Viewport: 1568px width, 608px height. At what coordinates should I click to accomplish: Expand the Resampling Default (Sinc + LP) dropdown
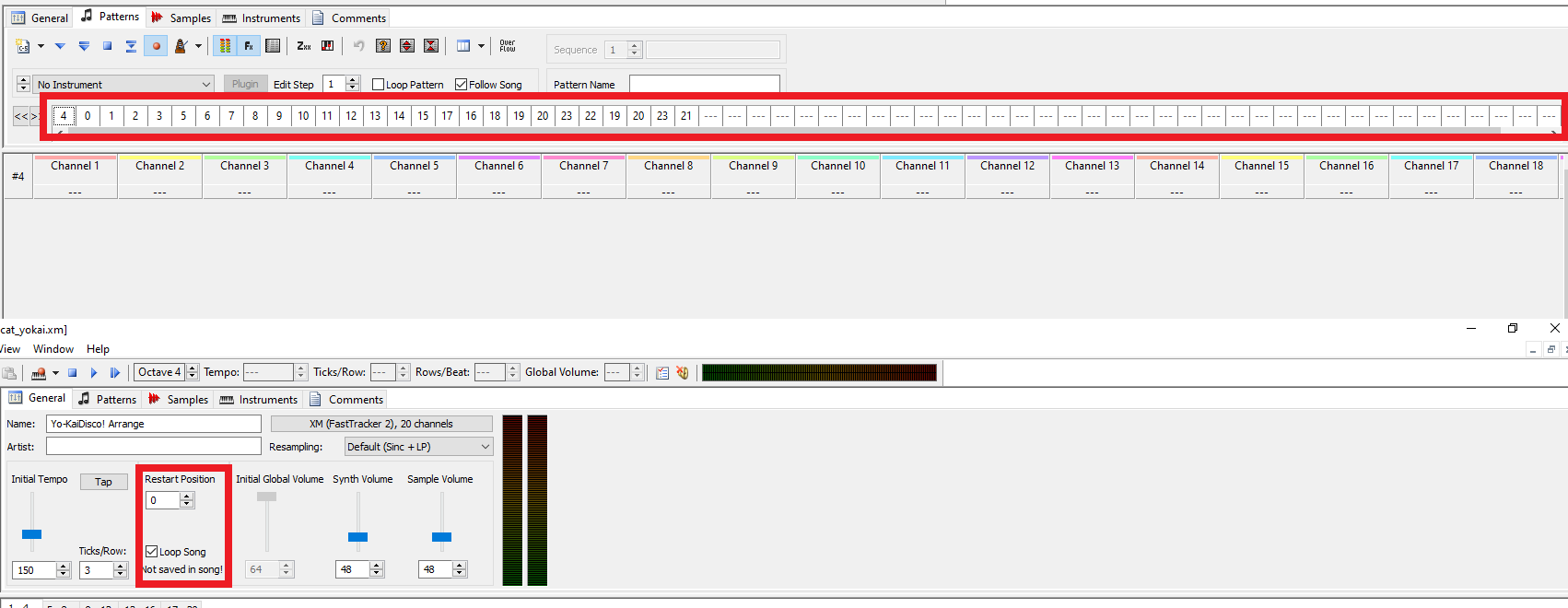pyautogui.click(x=418, y=447)
